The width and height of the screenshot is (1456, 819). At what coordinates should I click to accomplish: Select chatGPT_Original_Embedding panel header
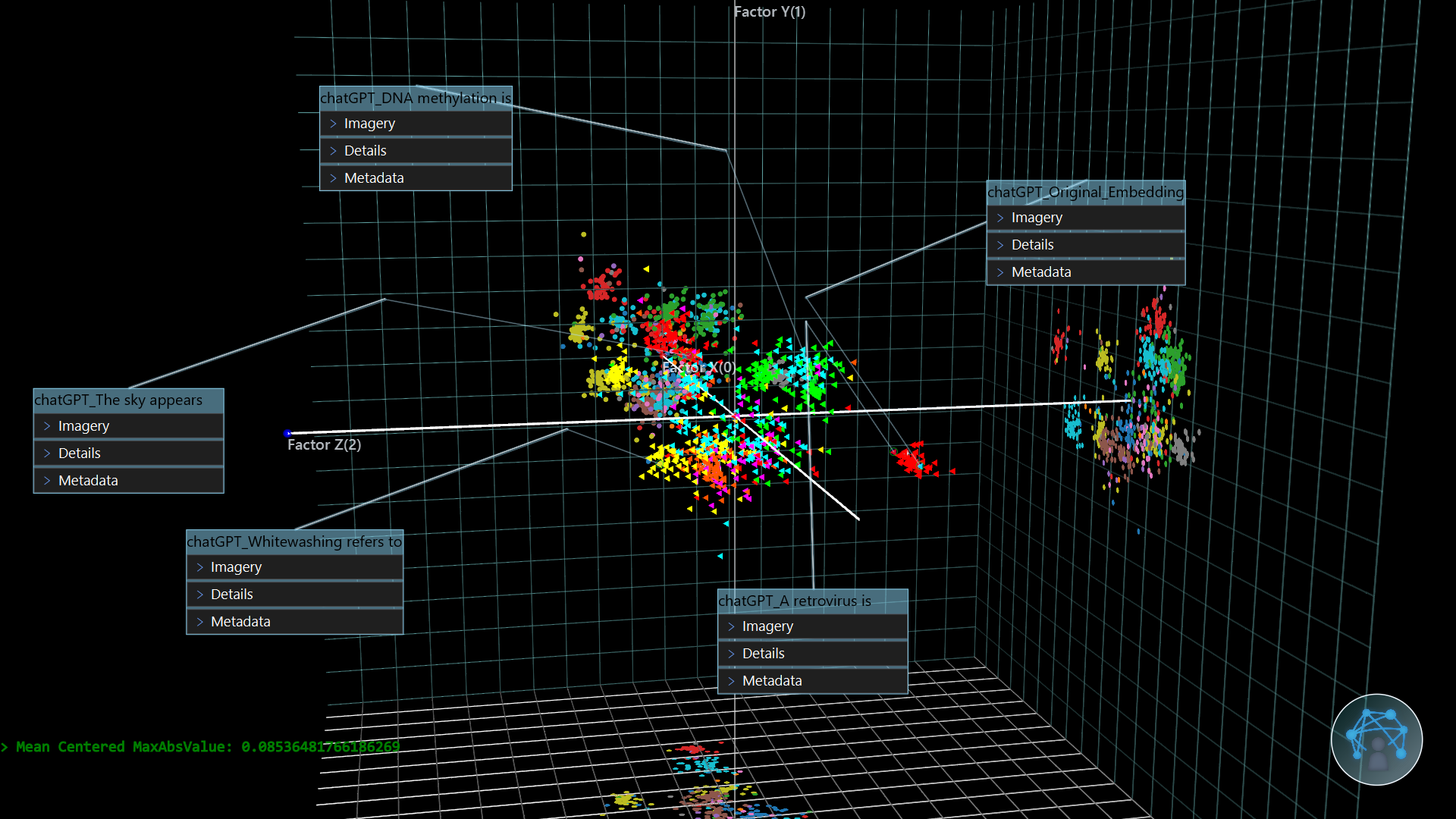click(1085, 192)
